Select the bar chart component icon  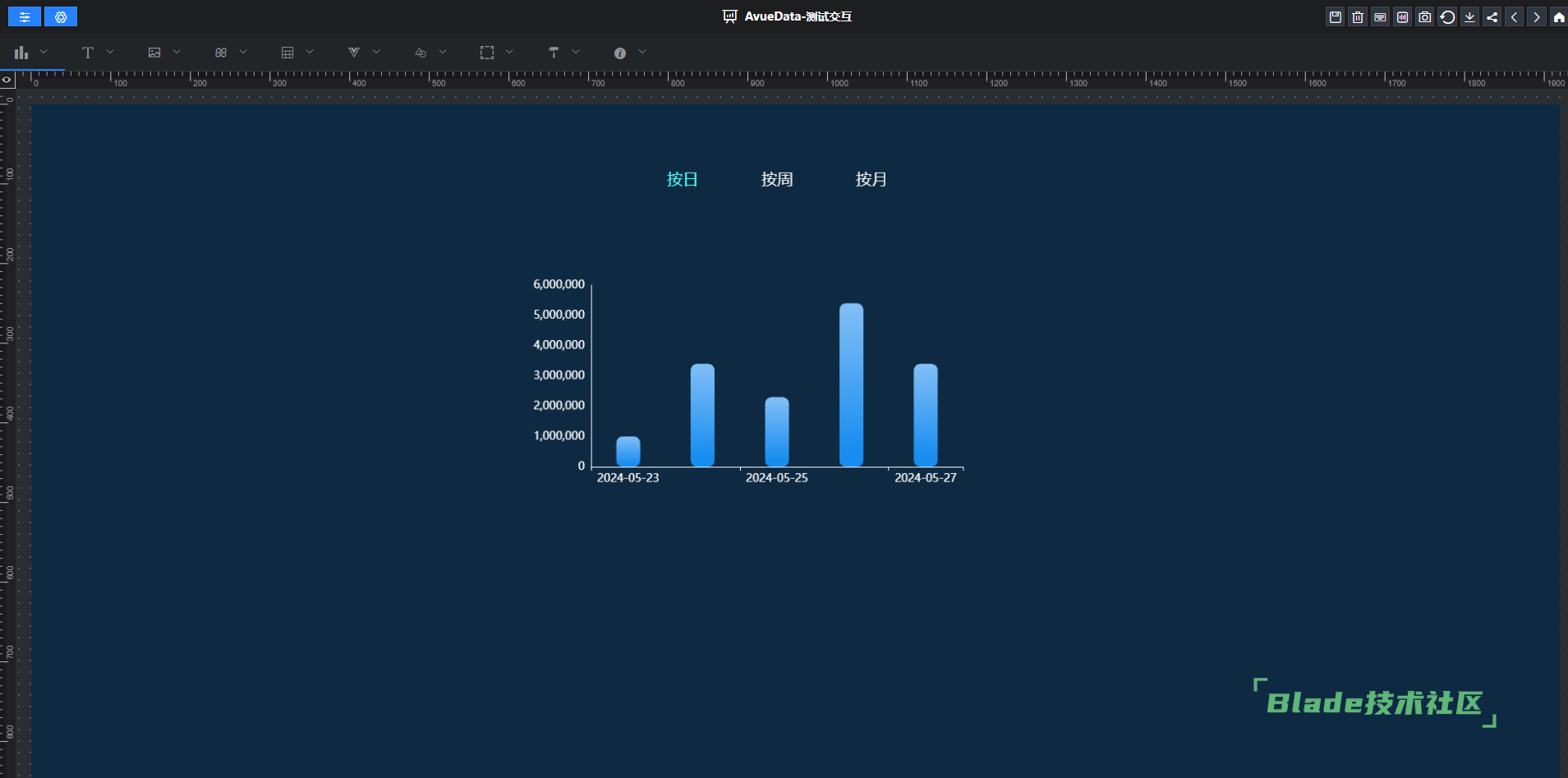click(21, 53)
